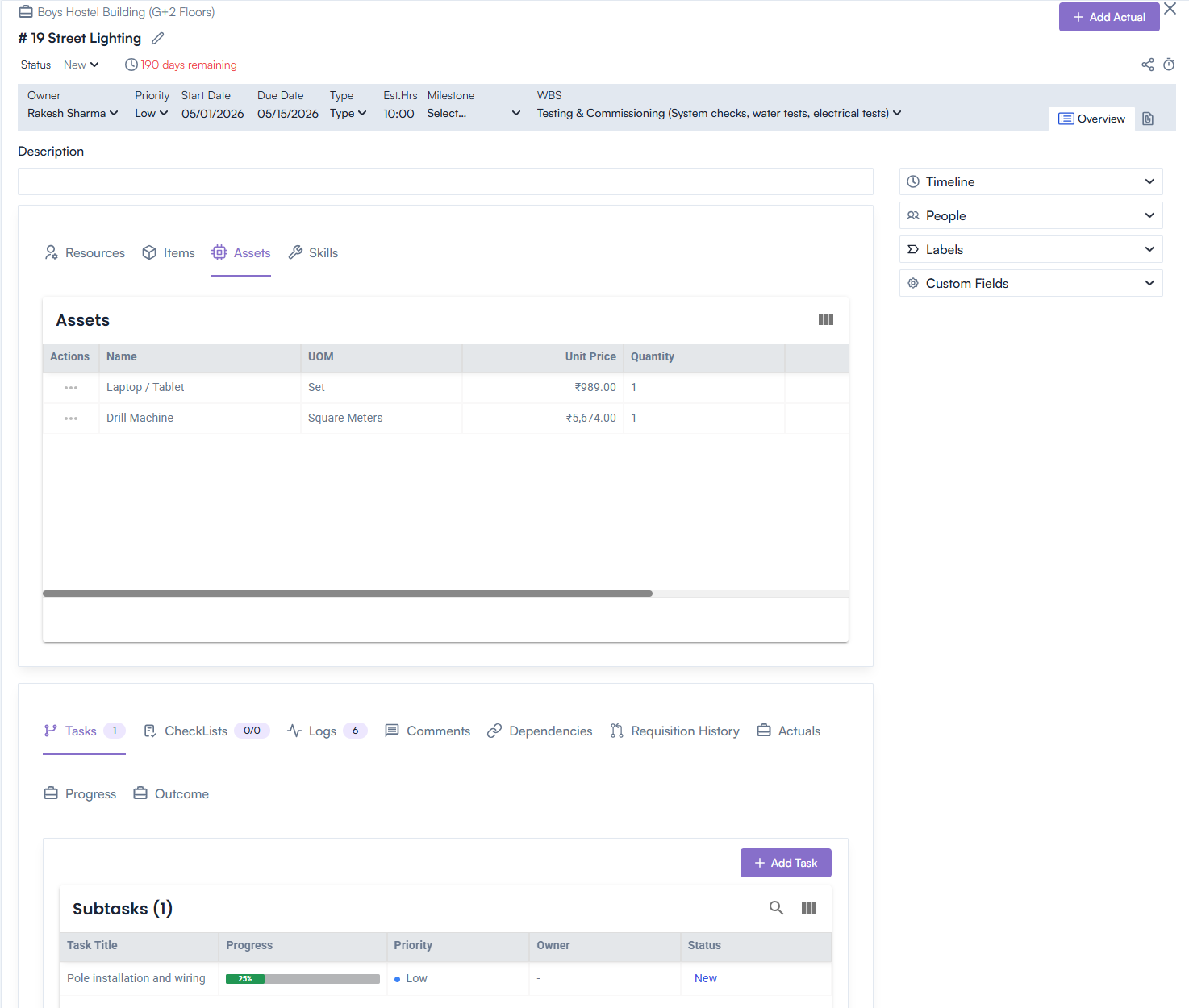This screenshot has height=1008, width=1189.
Task: Expand the People section
Action: click(1030, 215)
